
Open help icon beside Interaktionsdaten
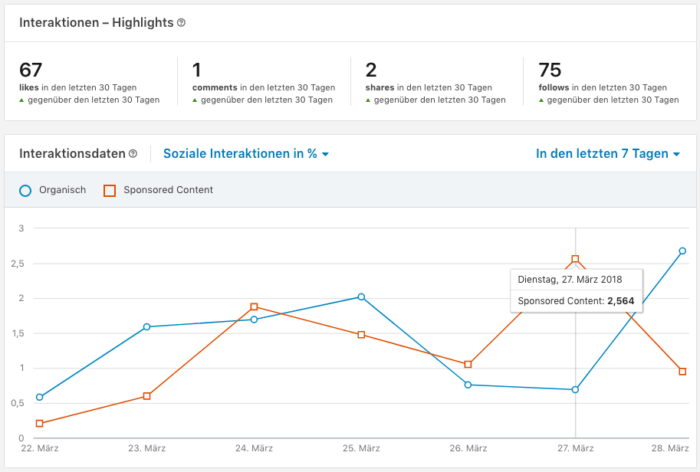(x=133, y=154)
